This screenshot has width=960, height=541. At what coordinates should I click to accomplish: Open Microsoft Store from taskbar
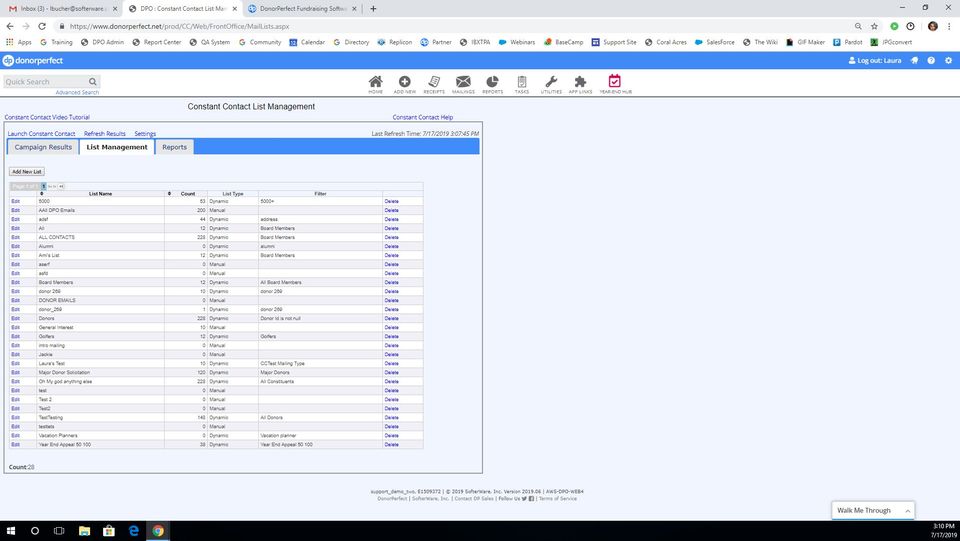point(109,531)
